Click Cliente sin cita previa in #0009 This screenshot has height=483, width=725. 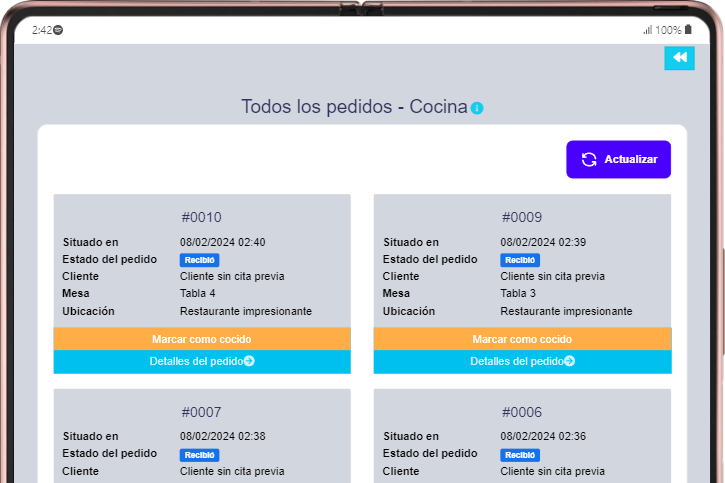coord(552,276)
